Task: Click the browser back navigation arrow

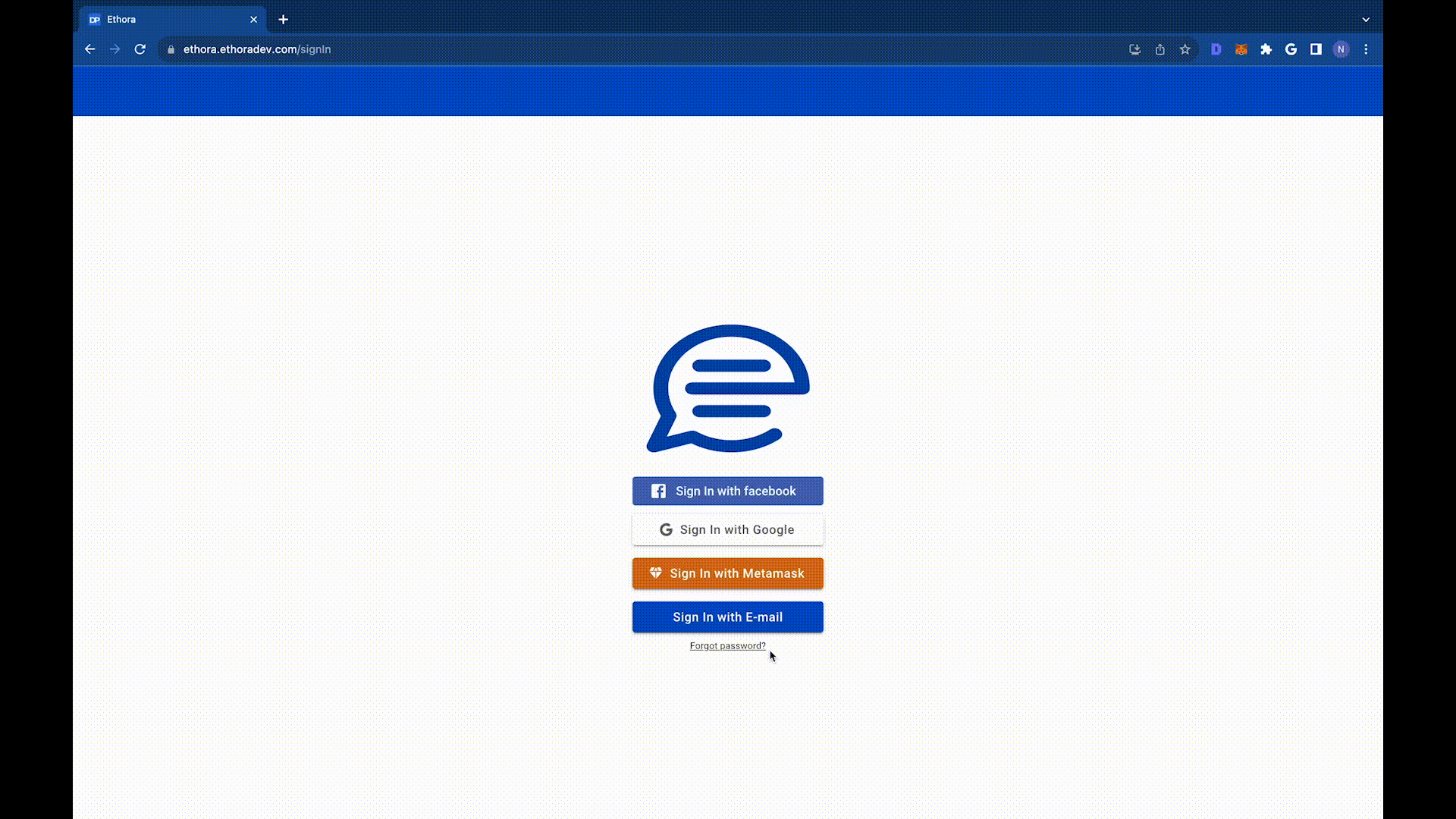Action: [x=90, y=49]
